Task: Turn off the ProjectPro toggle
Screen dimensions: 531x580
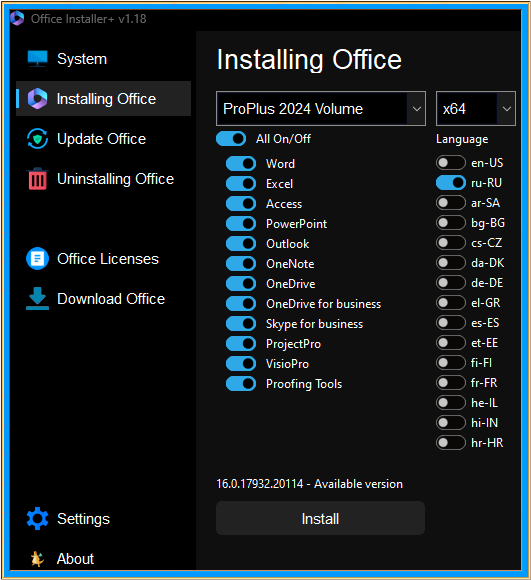Action: 241,343
